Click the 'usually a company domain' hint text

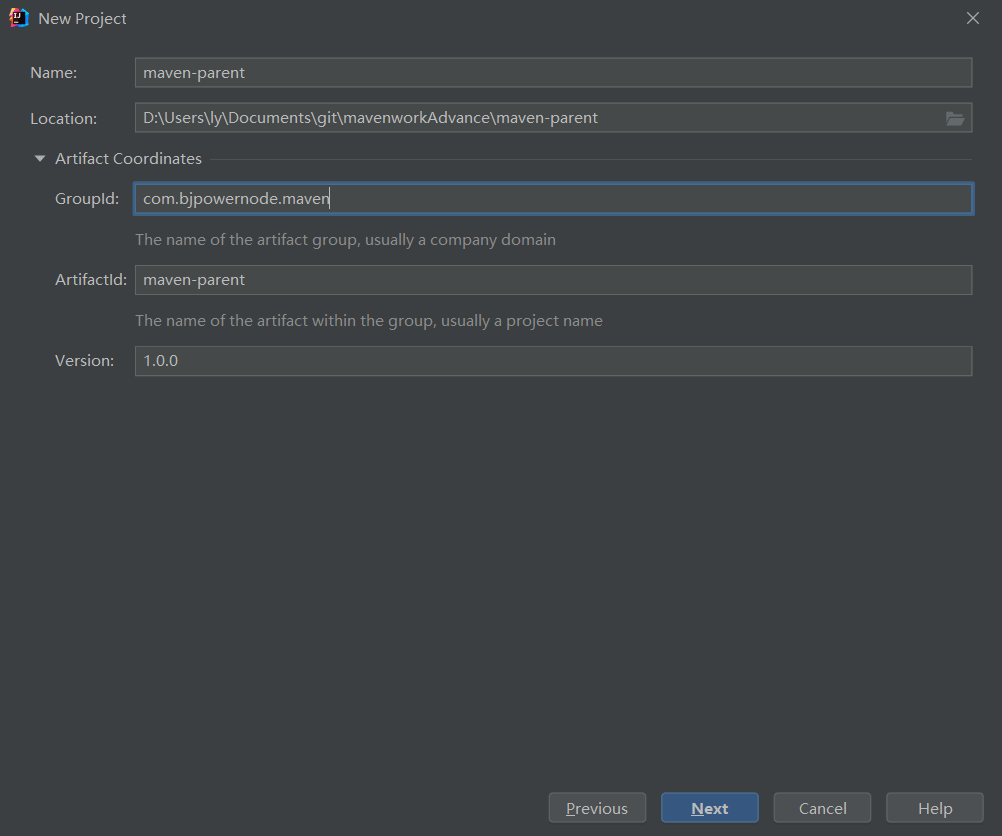tap(460, 240)
